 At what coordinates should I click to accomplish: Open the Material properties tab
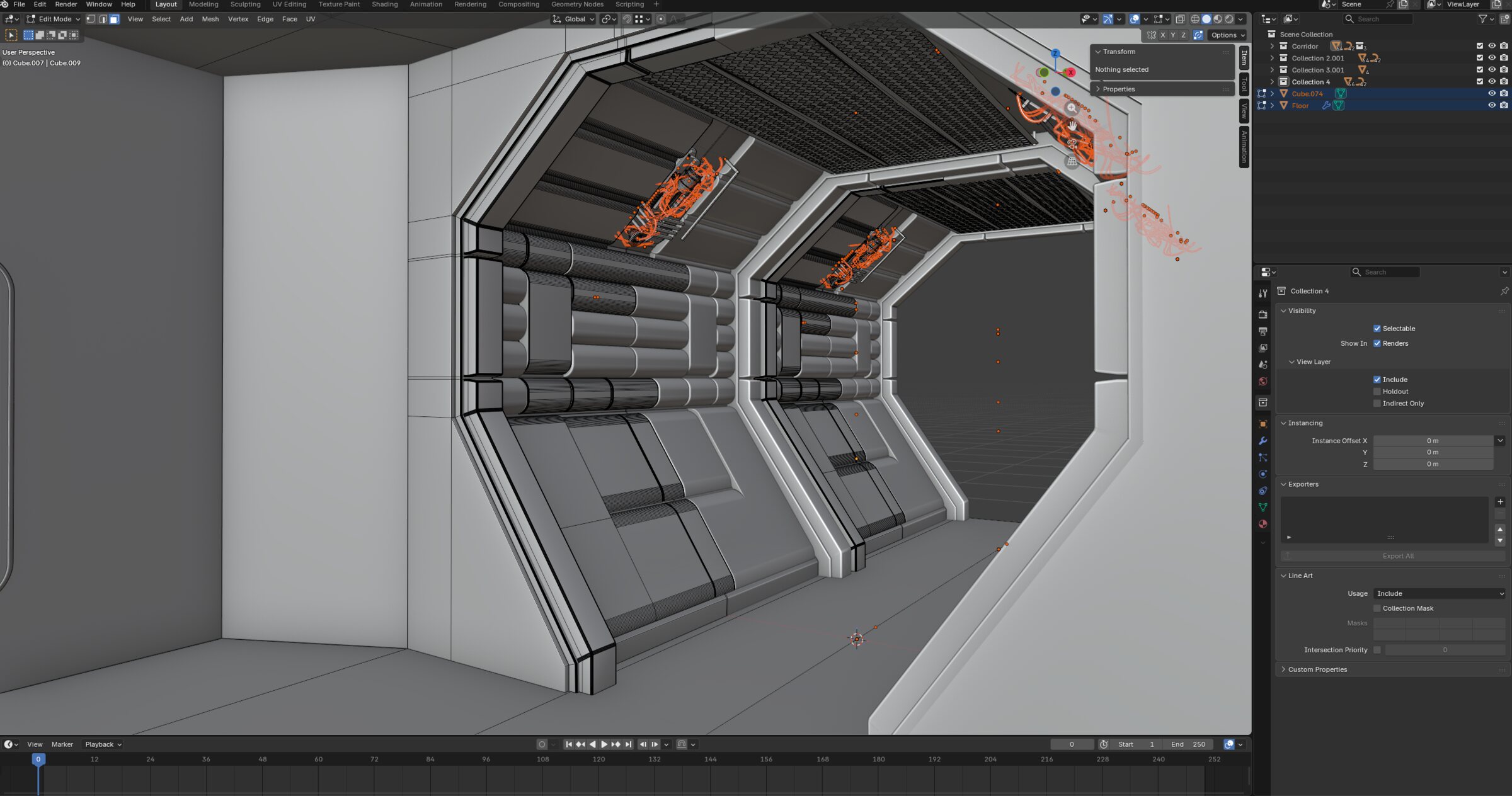pyautogui.click(x=1263, y=524)
